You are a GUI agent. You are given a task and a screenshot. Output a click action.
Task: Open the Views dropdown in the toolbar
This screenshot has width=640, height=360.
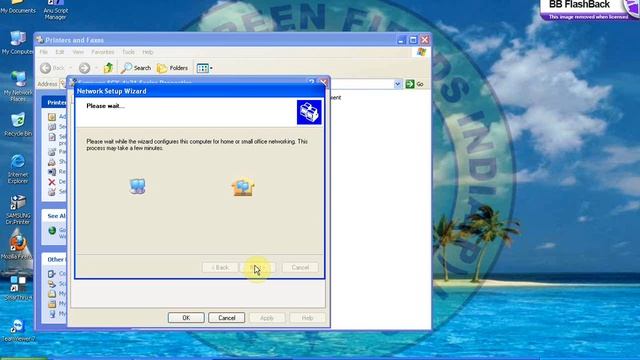tap(204, 68)
